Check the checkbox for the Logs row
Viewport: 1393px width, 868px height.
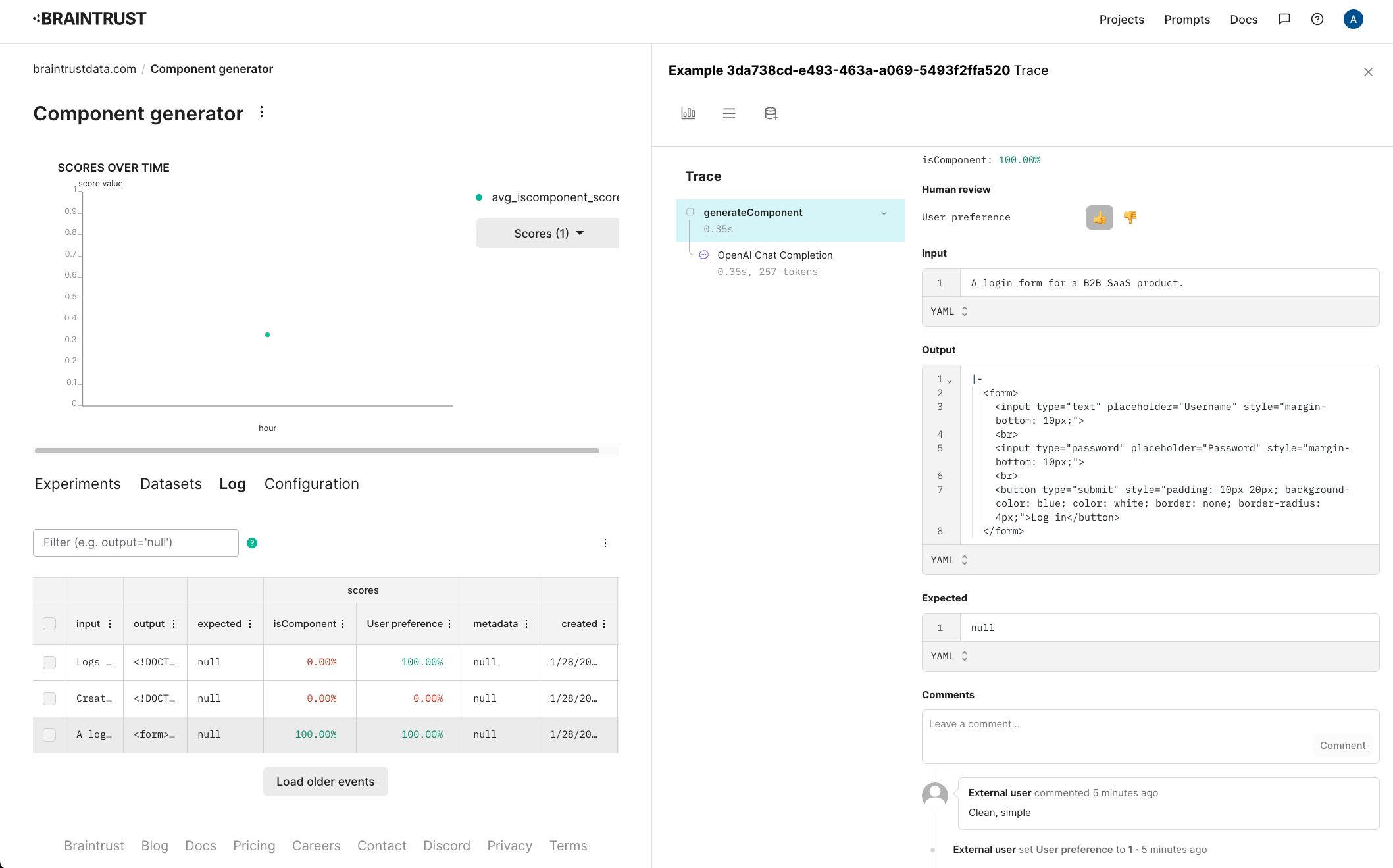(x=49, y=663)
